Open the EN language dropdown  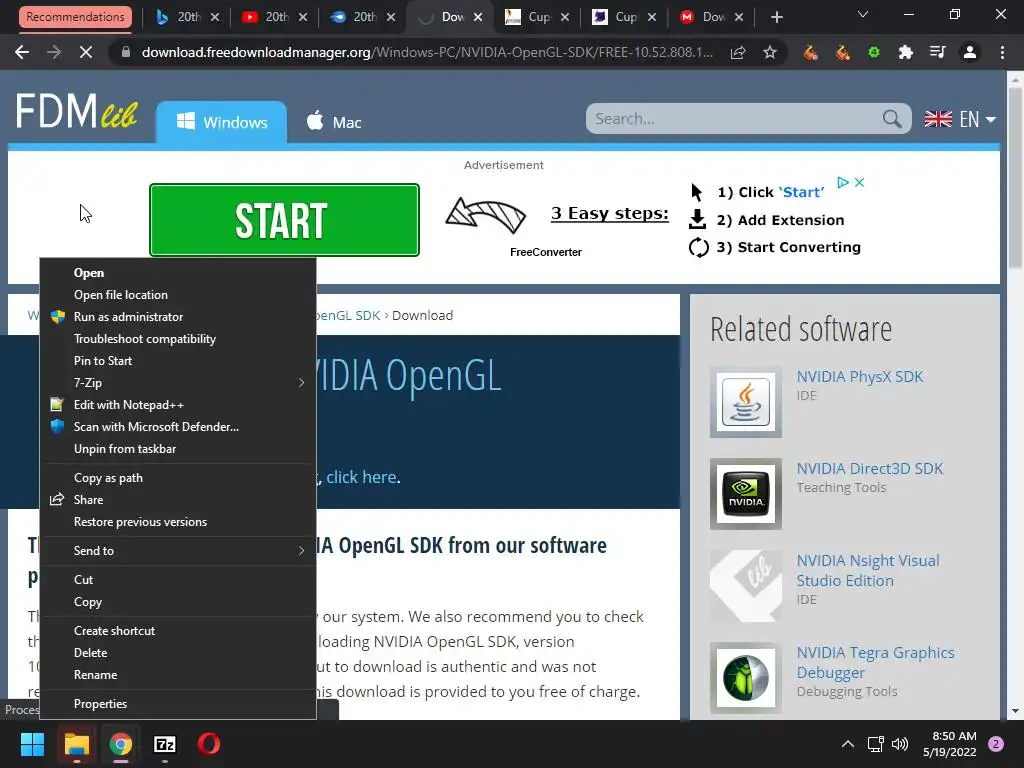point(960,119)
